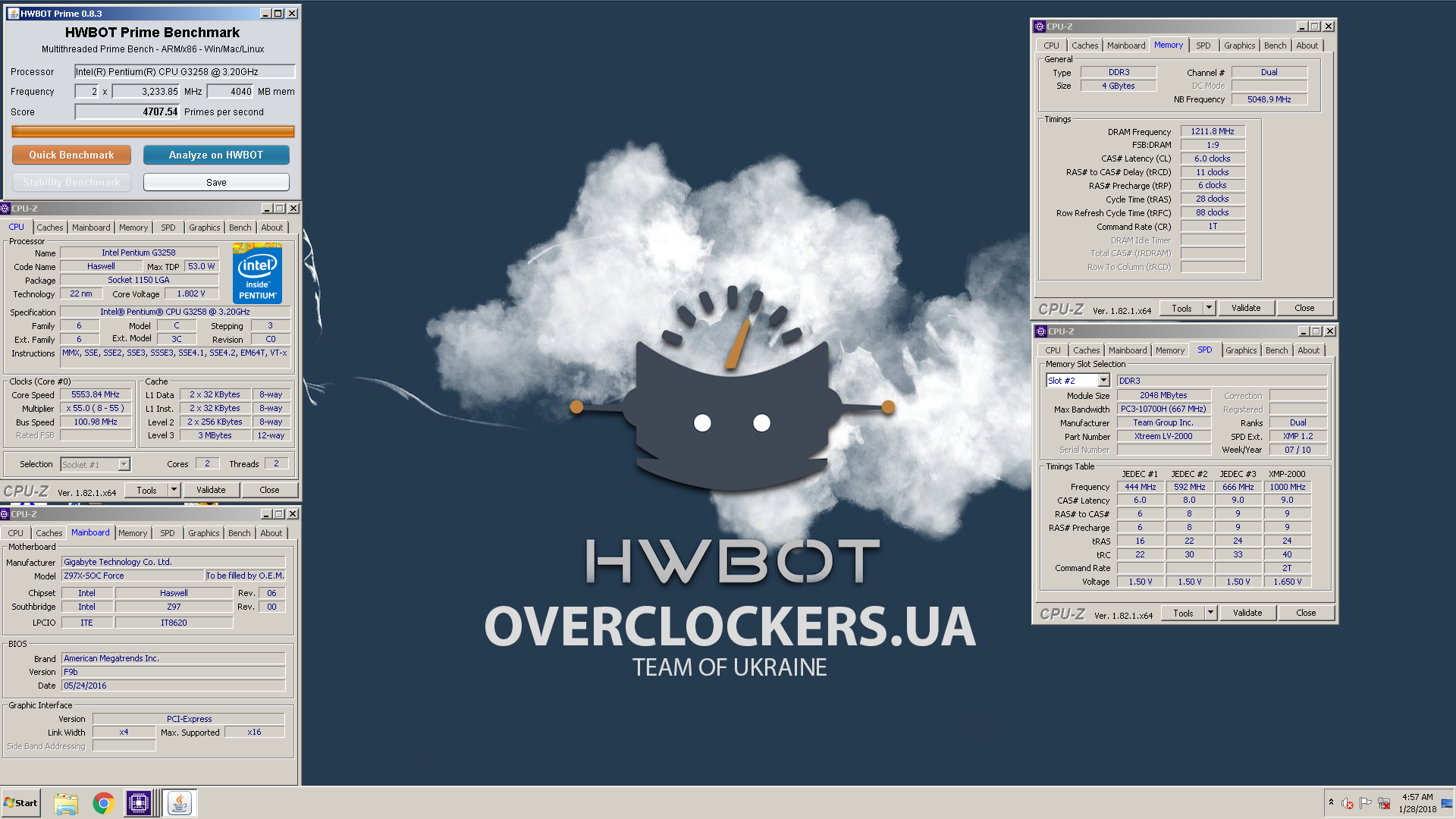Expand Tools arrow in the Memory window
The width and height of the screenshot is (1456, 819).
coord(1209,308)
